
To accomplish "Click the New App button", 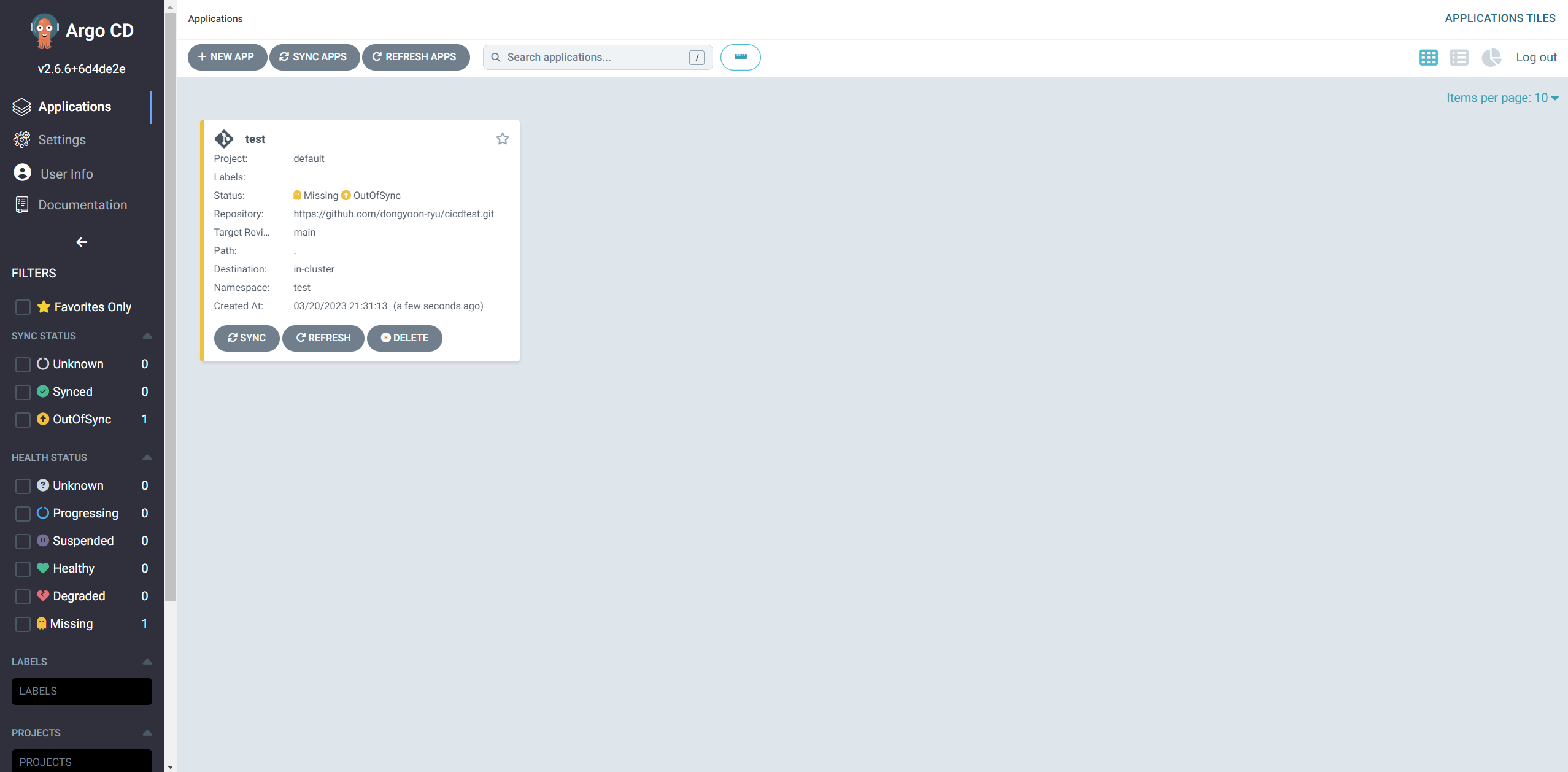I will pyautogui.click(x=226, y=57).
